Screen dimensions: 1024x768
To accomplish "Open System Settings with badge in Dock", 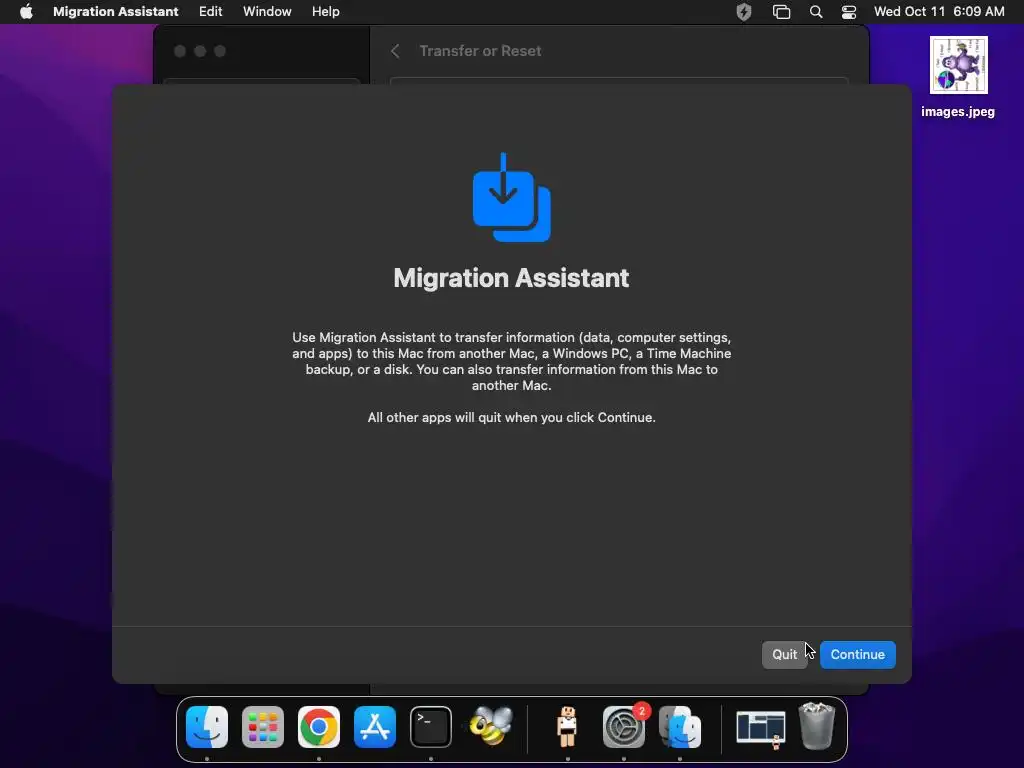I will (x=624, y=727).
